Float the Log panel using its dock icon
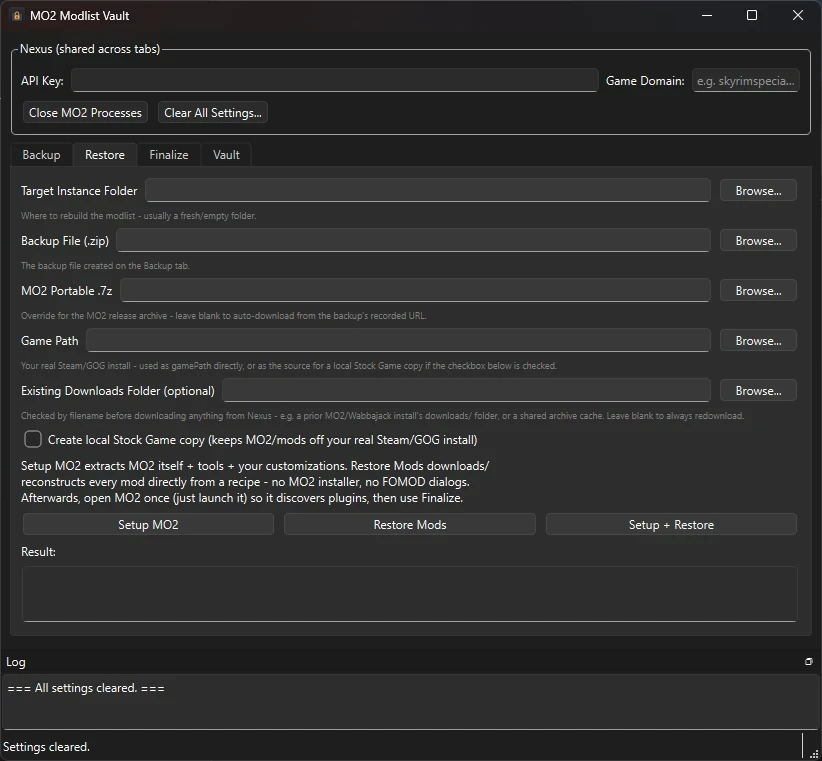This screenshot has width=822, height=761. pyautogui.click(x=809, y=662)
